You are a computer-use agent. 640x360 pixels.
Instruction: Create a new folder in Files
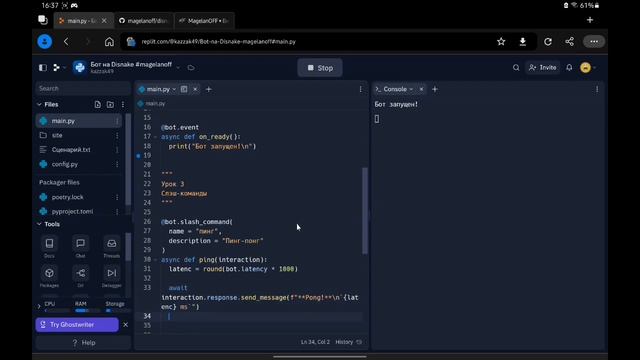[110, 104]
